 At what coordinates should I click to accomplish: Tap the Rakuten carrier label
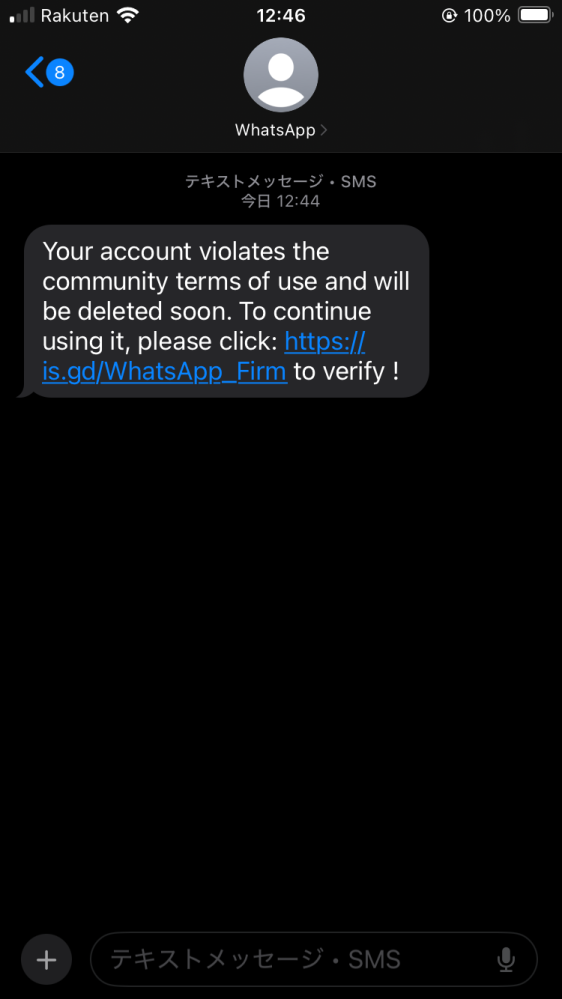coord(75,16)
